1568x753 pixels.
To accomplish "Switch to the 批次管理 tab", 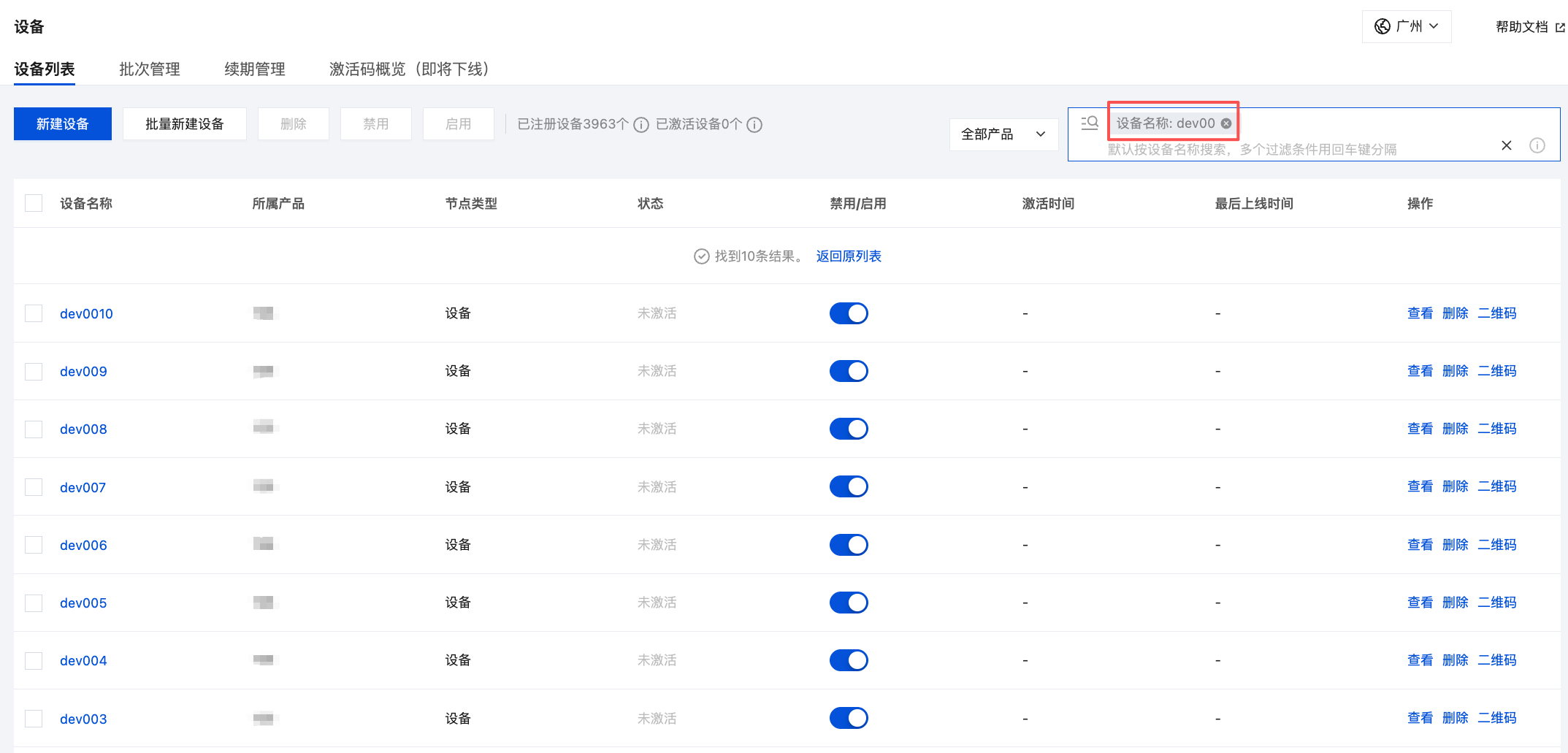I will tap(150, 69).
